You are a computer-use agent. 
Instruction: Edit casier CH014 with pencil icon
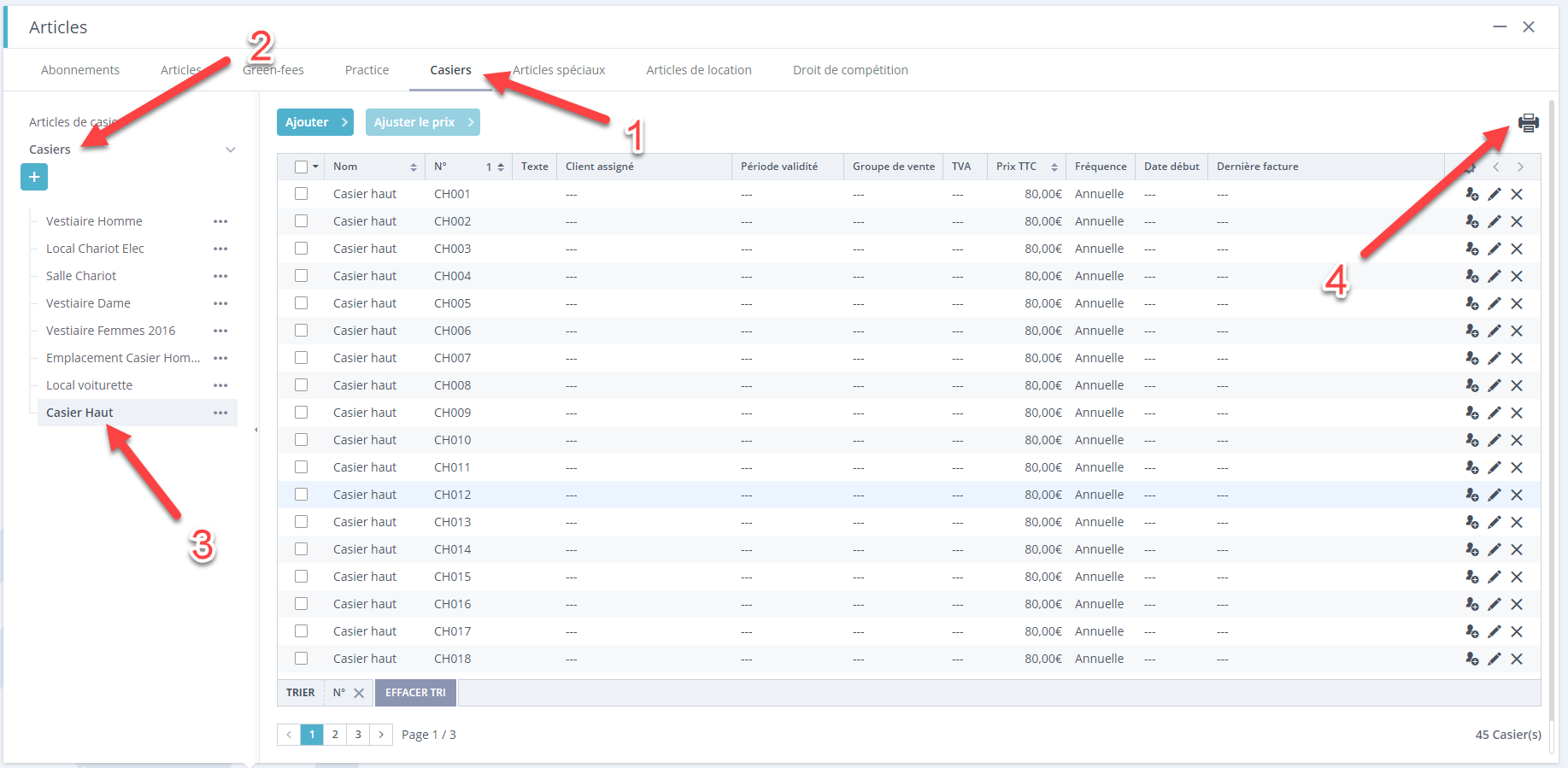click(1494, 549)
